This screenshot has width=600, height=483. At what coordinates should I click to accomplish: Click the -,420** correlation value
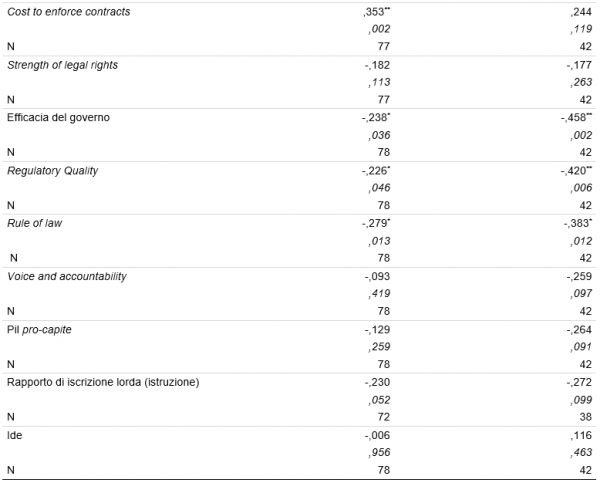point(576,170)
